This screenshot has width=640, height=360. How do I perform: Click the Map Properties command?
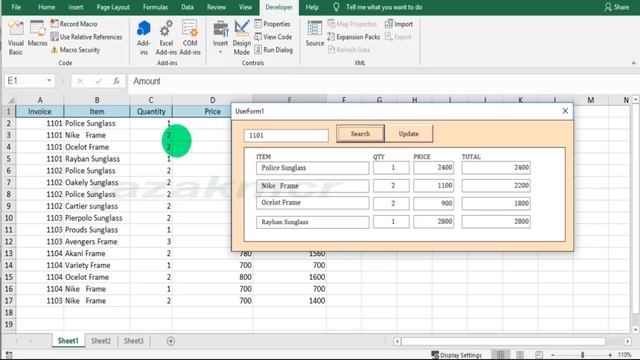(x=352, y=24)
